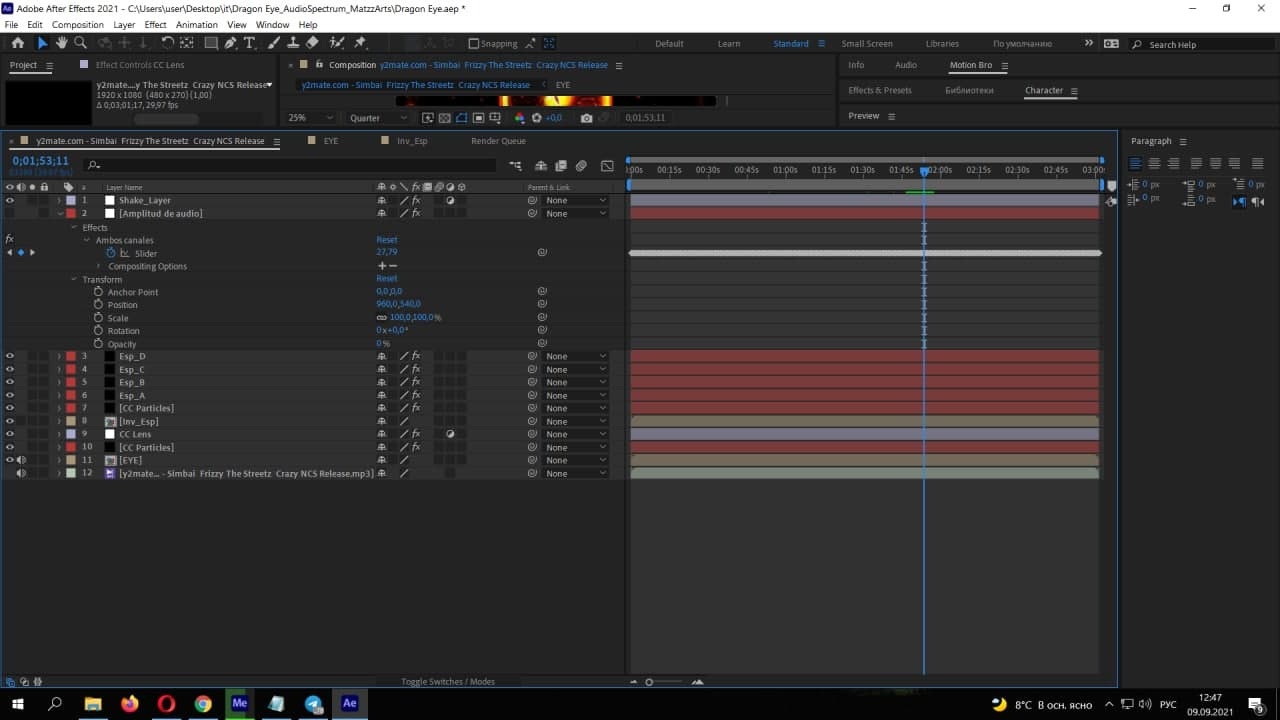Screen dimensions: 1280x720
Task: Hide the CC Lens layer via eye icon
Action: (10, 434)
